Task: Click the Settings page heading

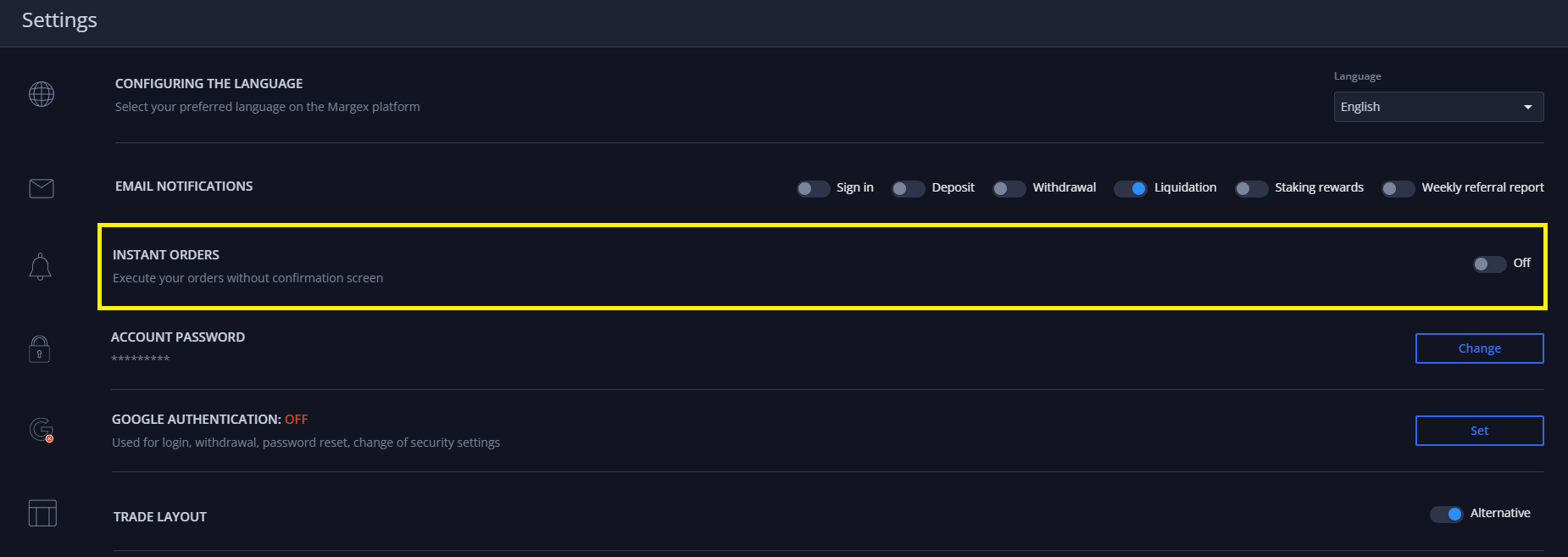Action: tap(59, 20)
